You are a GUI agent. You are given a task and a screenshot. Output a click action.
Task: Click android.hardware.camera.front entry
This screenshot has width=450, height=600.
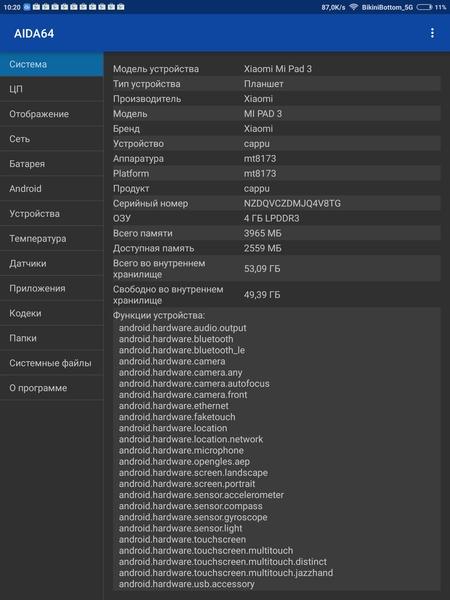(x=183, y=395)
